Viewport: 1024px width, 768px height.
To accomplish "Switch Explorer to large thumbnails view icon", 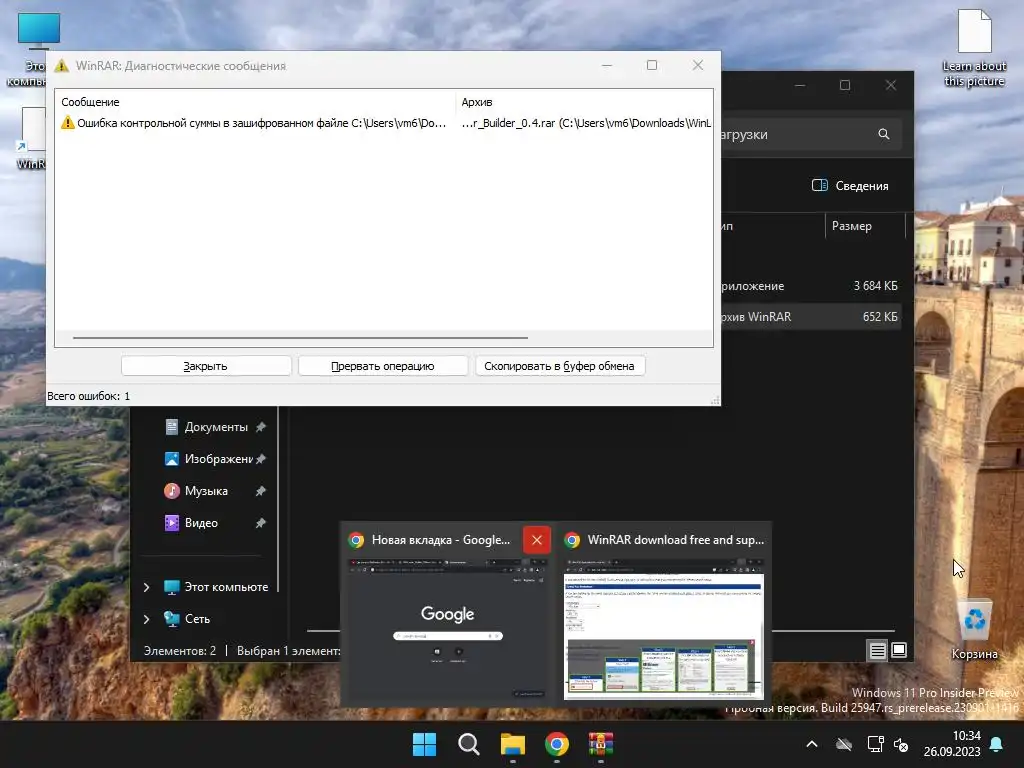I will click(x=899, y=650).
